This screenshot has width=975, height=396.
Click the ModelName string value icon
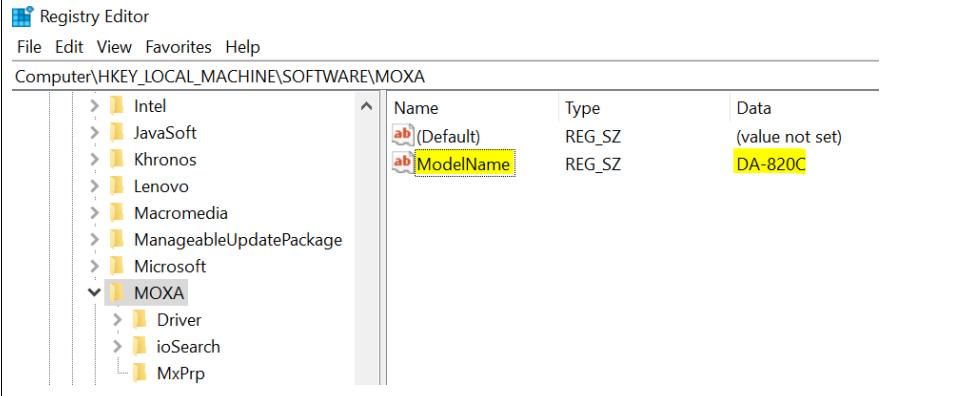403,163
